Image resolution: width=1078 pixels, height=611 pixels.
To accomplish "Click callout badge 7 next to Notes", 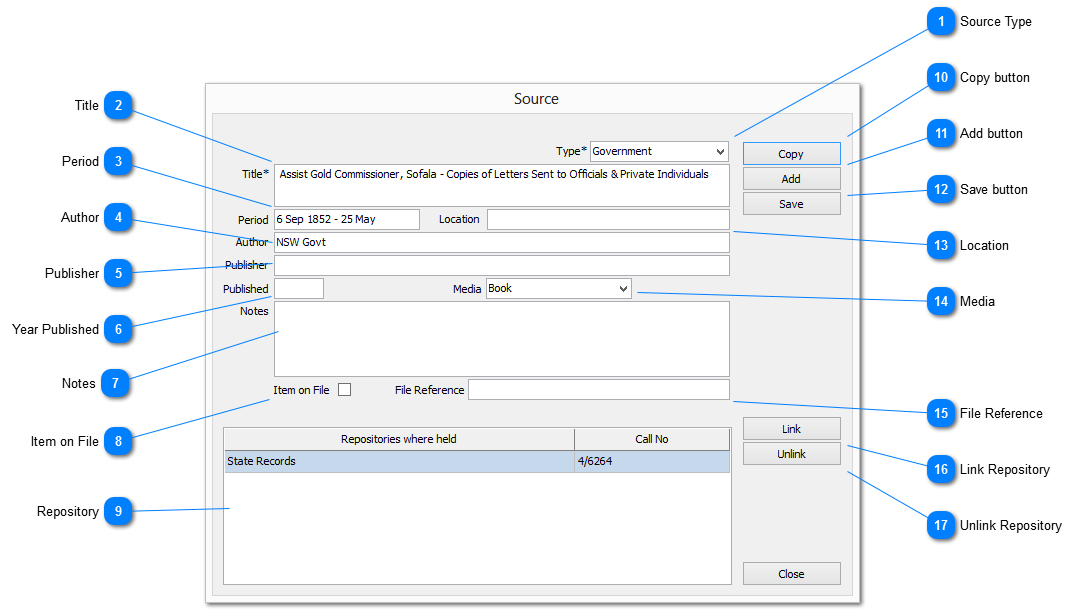I will [116, 384].
